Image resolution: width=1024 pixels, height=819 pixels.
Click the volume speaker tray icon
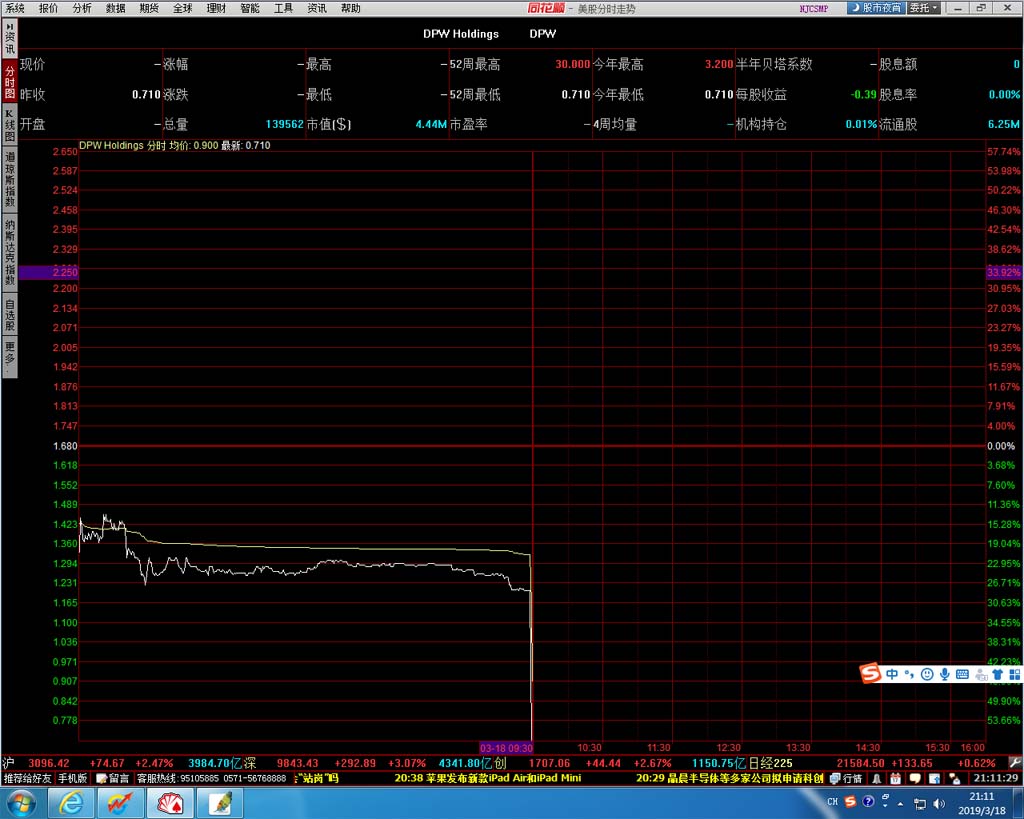coord(939,803)
